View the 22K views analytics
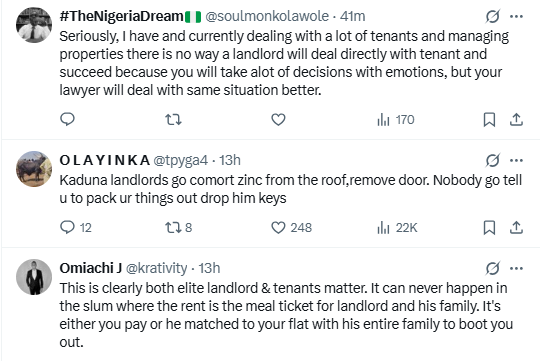Image resolution: width=540 pixels, height=361 pixels. (x=397, y=227)
